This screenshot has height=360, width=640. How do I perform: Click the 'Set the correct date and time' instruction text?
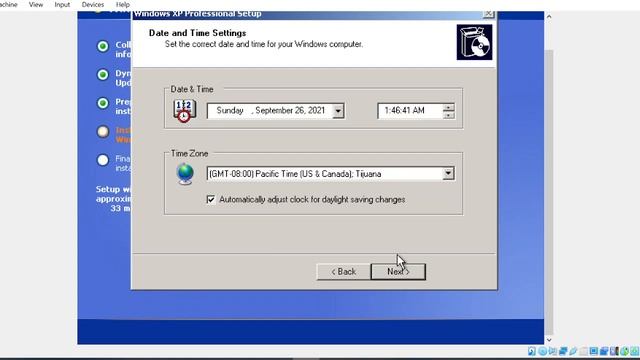coord(264,44)
